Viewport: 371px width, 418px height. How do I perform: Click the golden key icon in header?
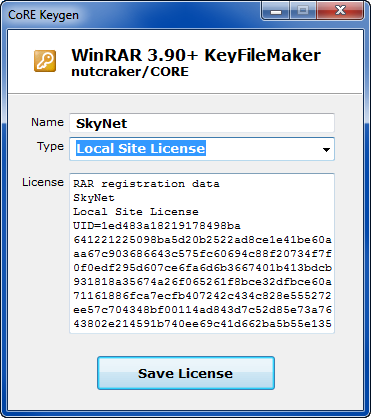tap(45, 61)
